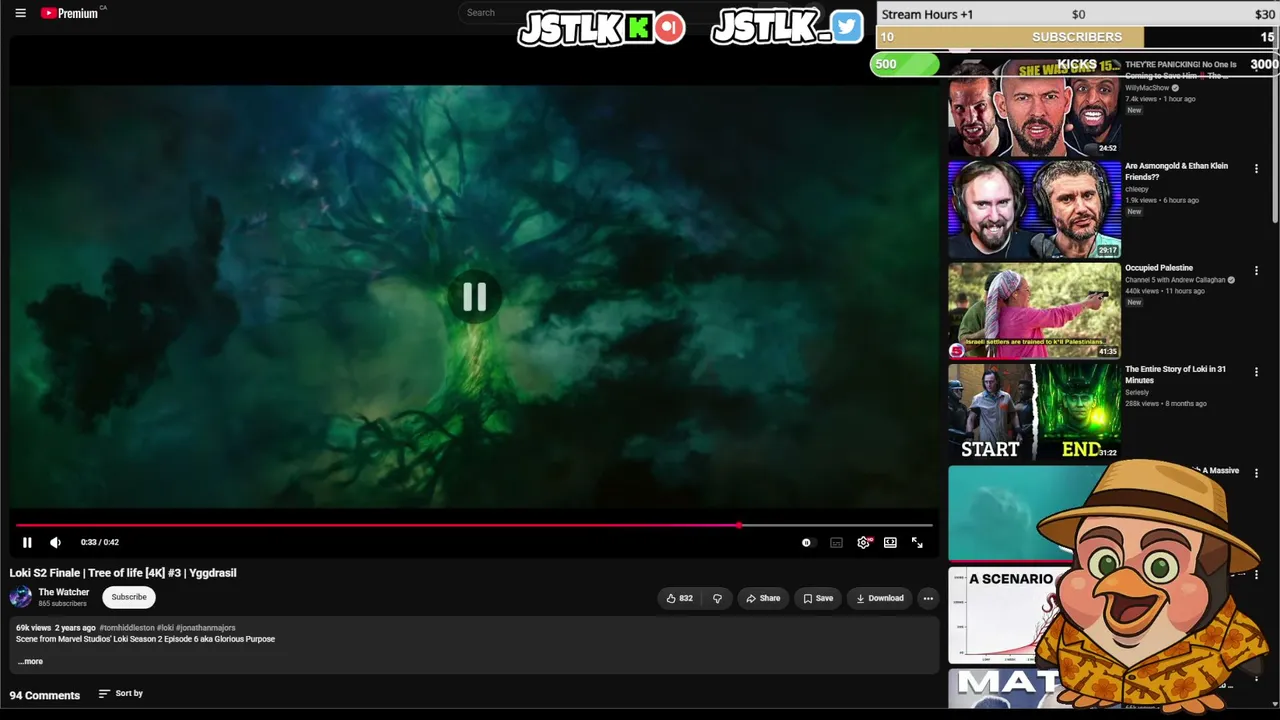Open options menu for Occupied Palestine video
The image size is (1280, 720).
1256,271
